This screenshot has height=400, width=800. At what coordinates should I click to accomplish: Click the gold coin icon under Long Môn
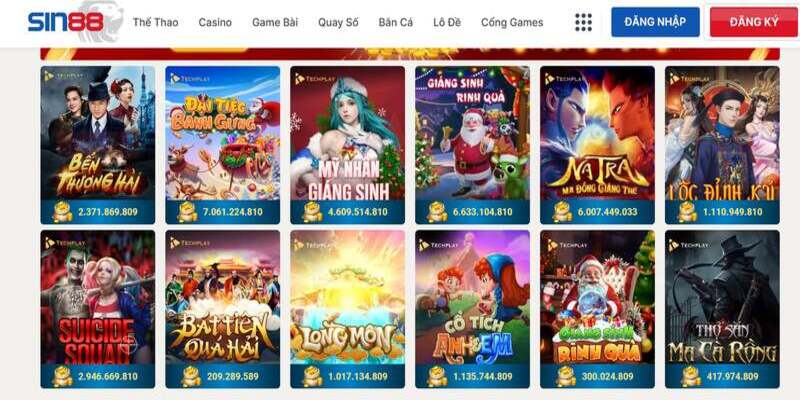click(x=312, y=377)
